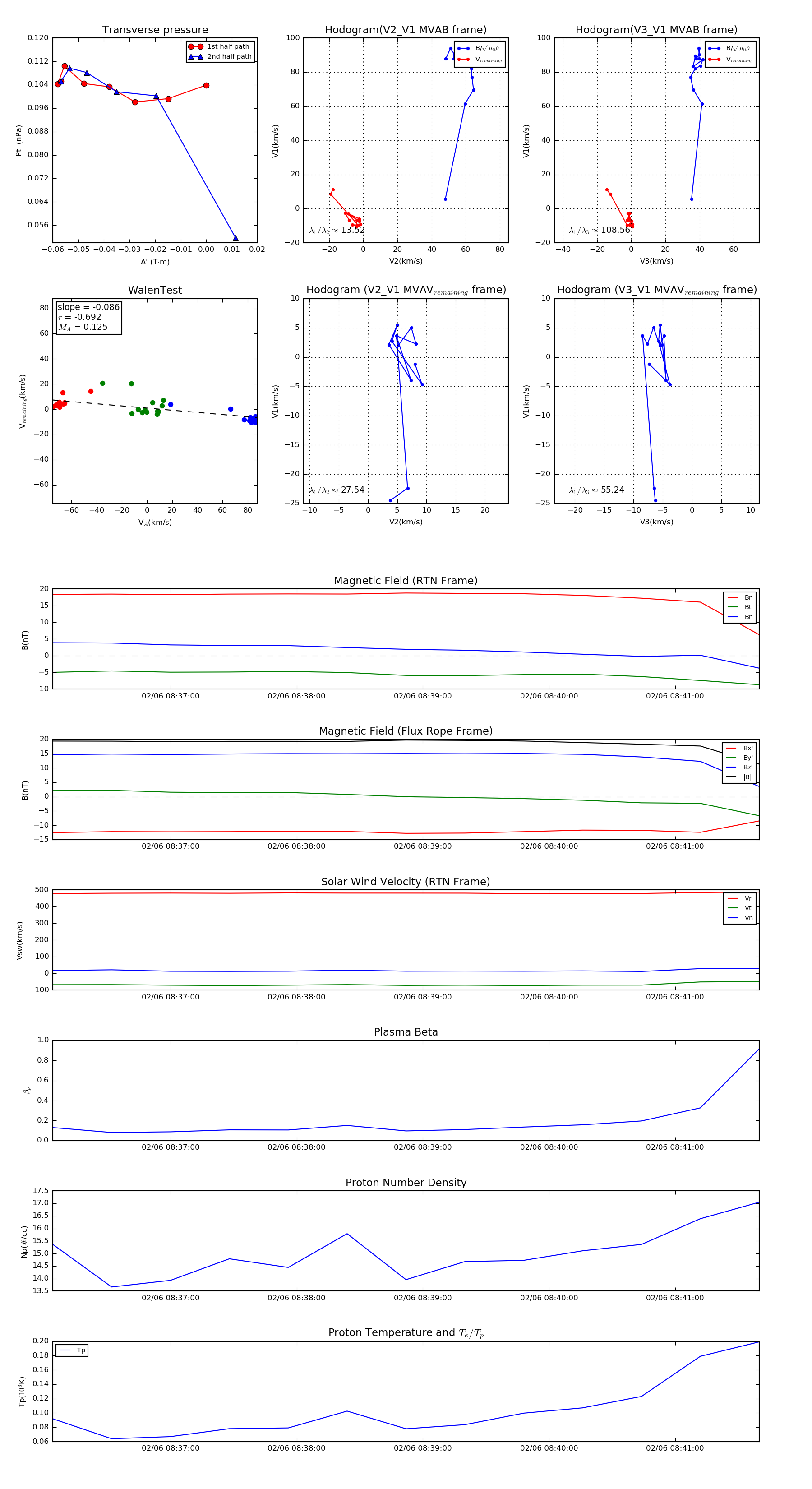Image resolution: width=812 pixels, height=1489 pixels.
Task: Select the "Br" legend entry
Action: 740,598
